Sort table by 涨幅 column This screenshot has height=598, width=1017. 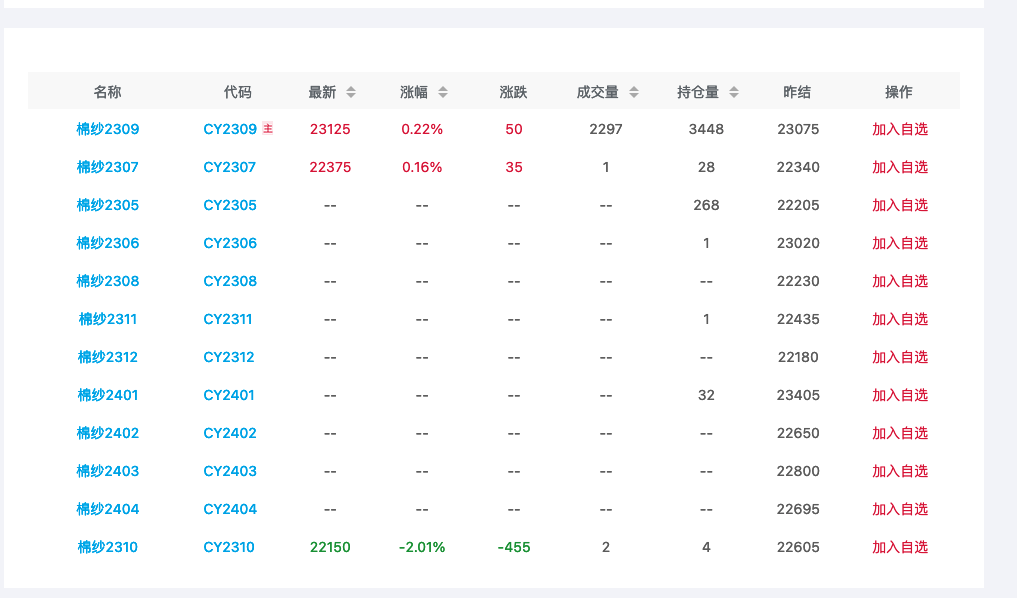[x=442, y=92]
